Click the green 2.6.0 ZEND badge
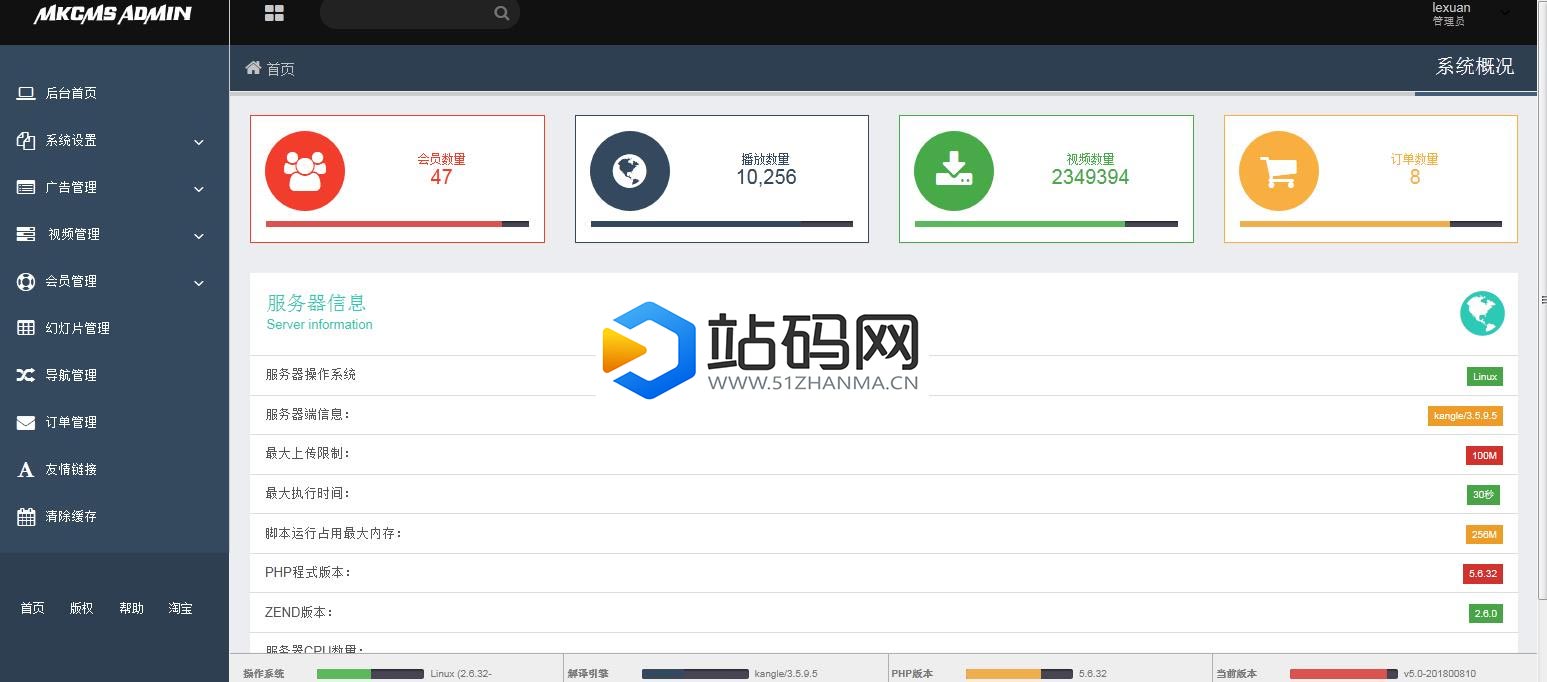Screen dimensions: 1547x682 click(1486, 614)
